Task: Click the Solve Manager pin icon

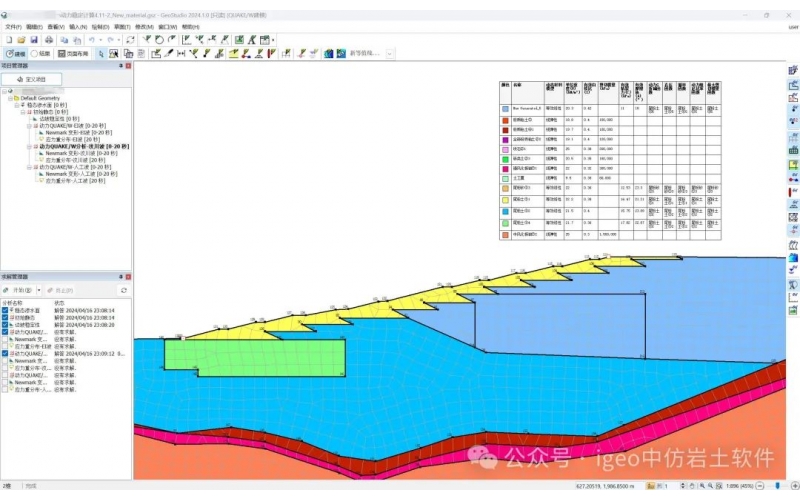Action: (x=121, y=277)
